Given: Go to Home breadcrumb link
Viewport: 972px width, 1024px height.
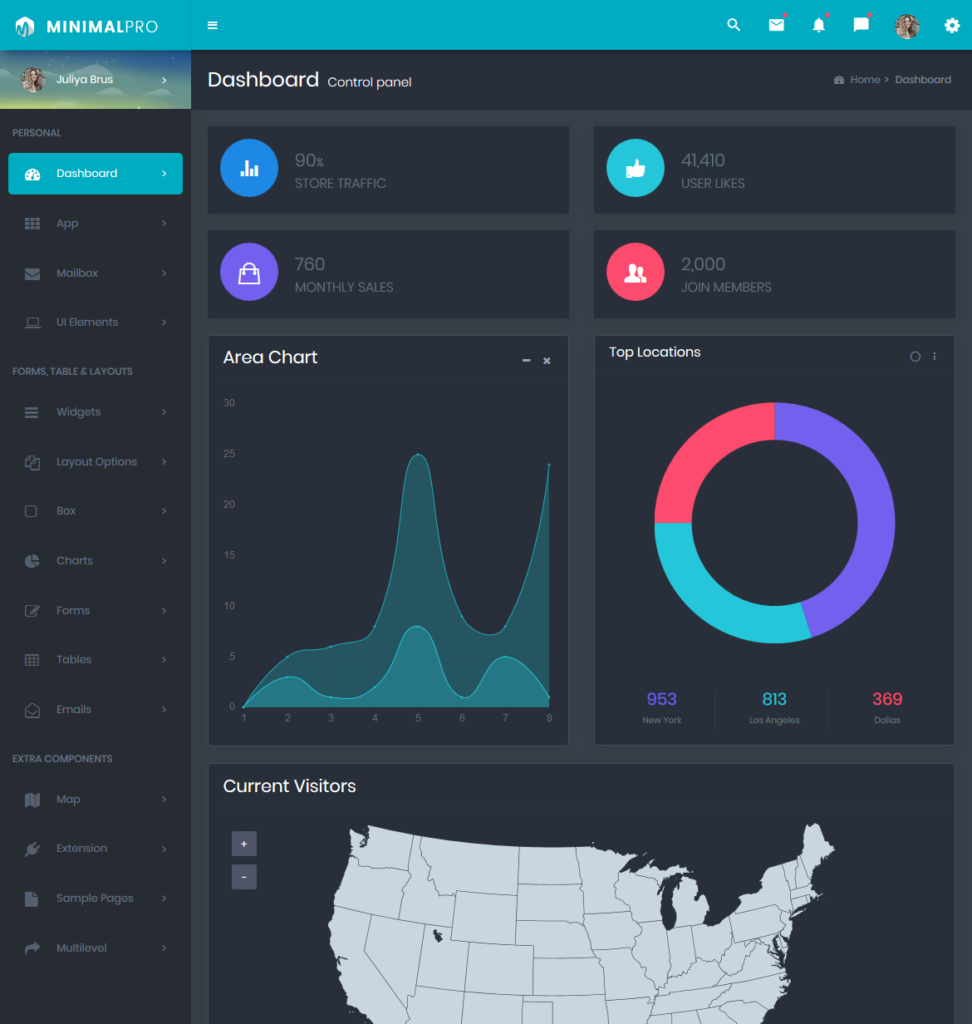Looking at the screenshot, I should [x=865, y=80].
